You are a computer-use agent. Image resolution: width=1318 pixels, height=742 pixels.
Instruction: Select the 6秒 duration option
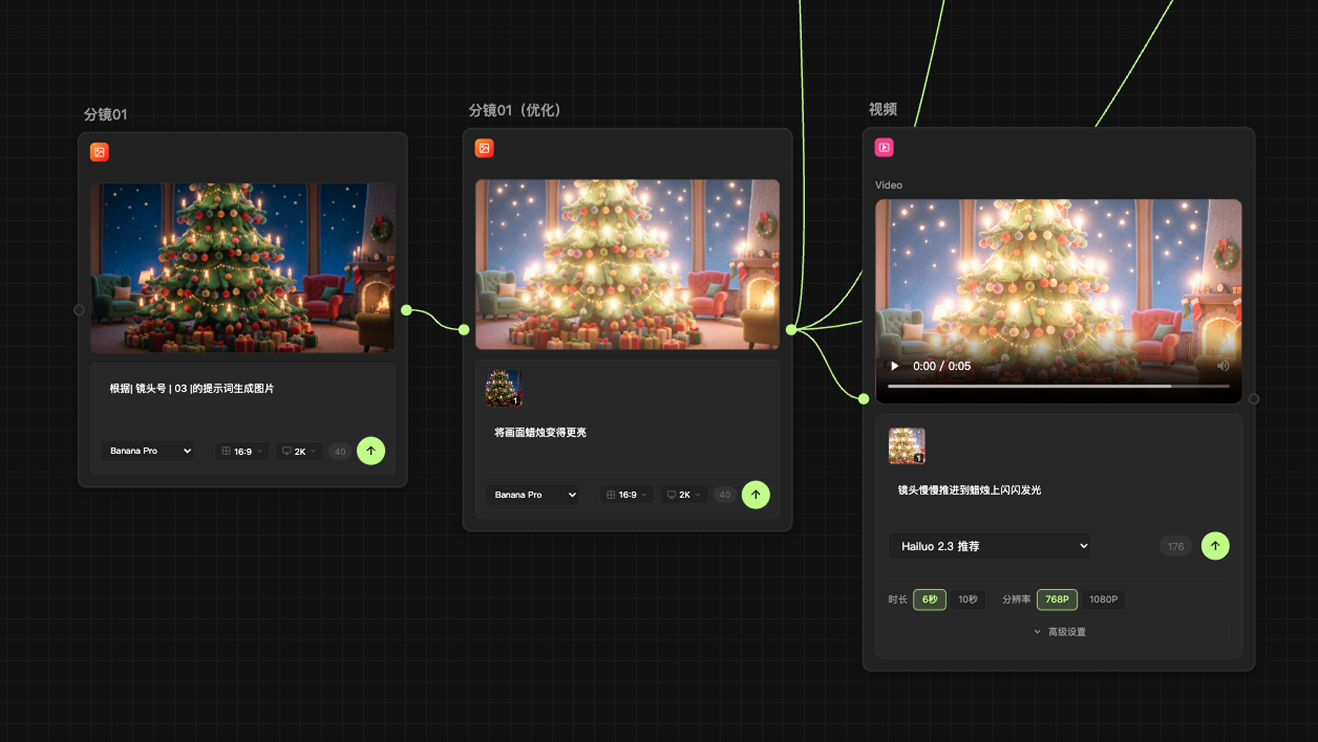[x=929, y=599]
